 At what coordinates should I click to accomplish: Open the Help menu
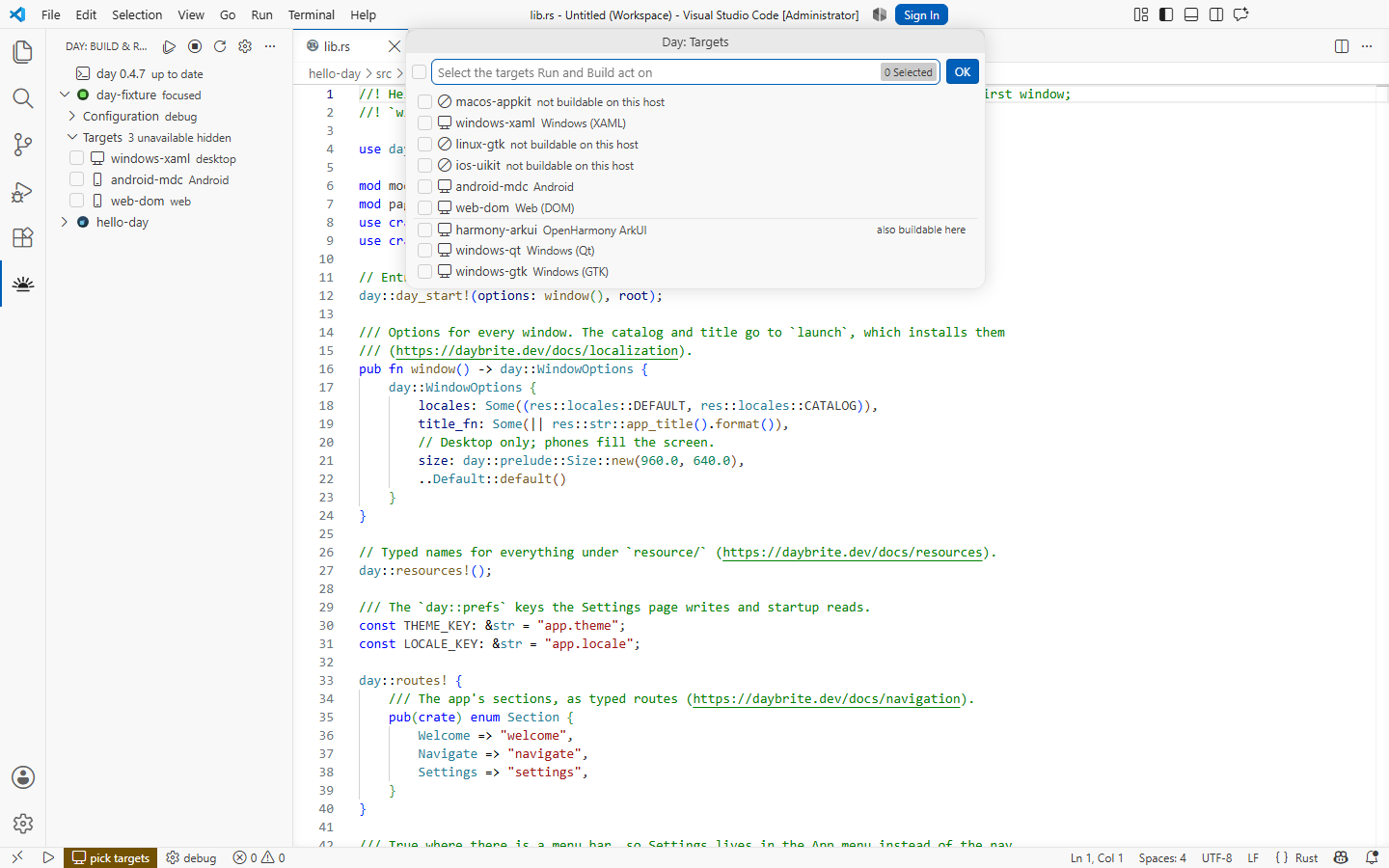[364, 14]
